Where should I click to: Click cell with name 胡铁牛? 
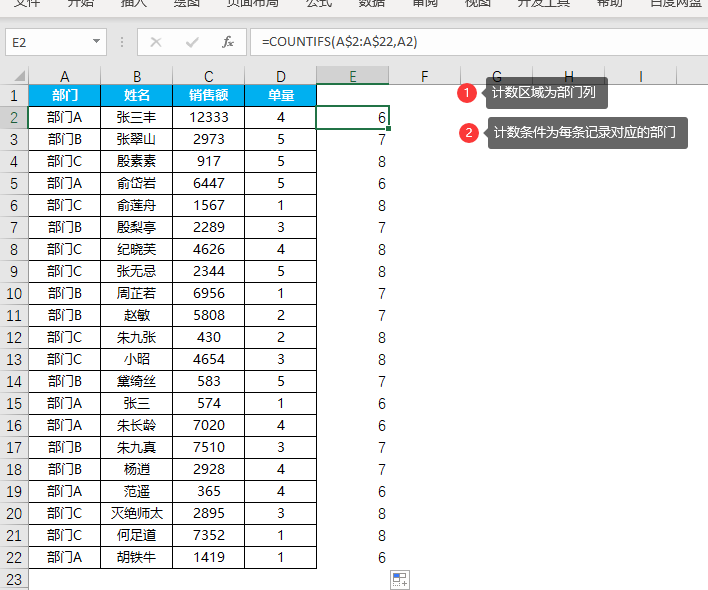coord(136,557)
